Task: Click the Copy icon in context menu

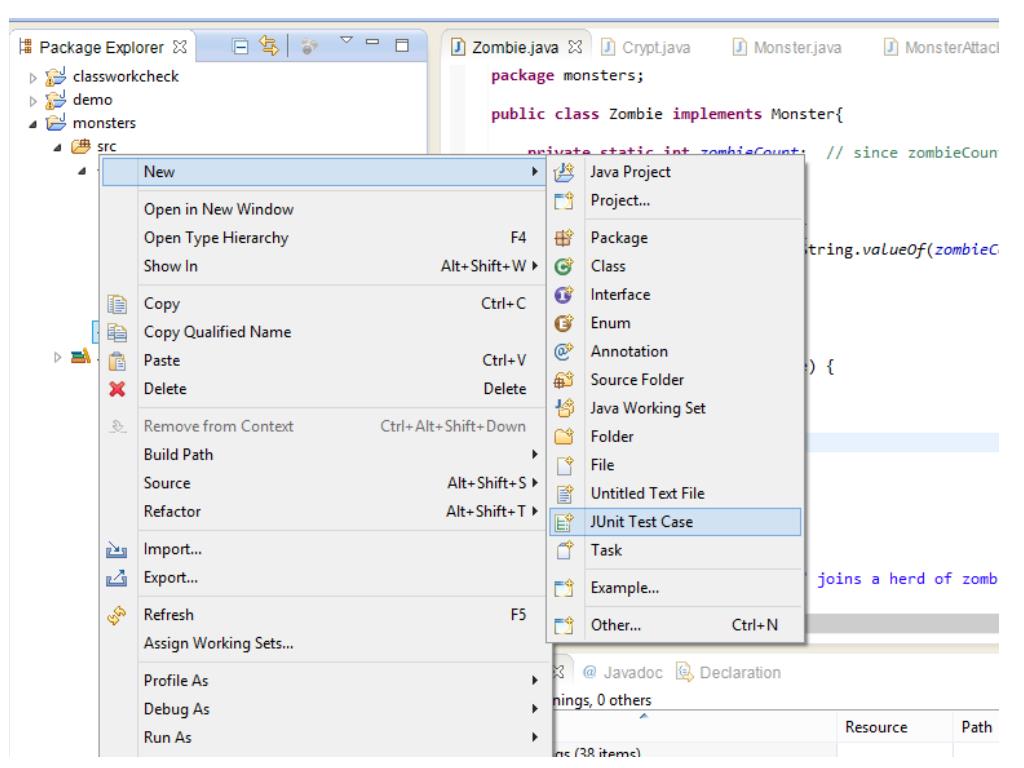Action: point(117,304)
